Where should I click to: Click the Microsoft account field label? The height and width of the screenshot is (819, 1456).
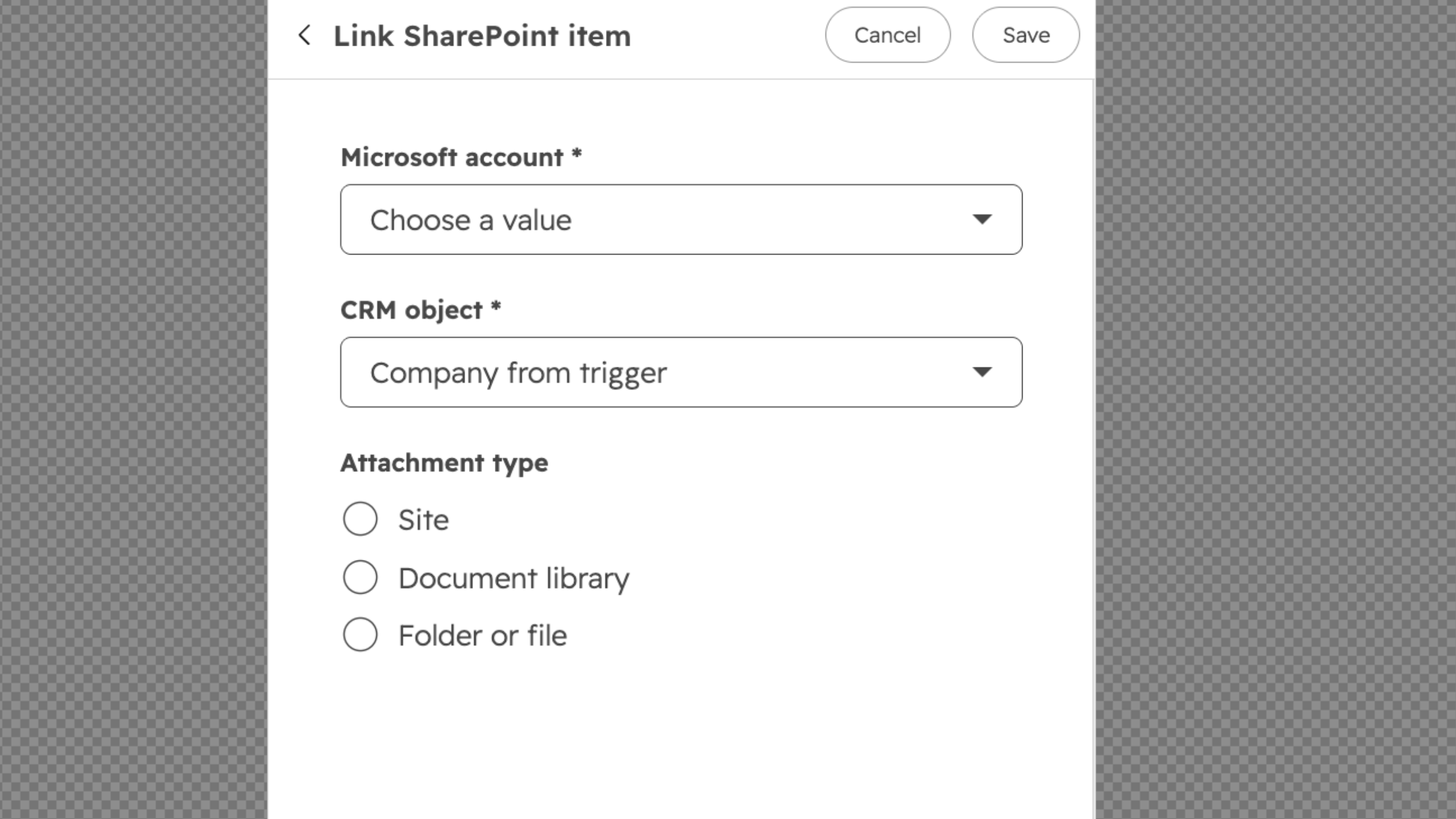[461, 157]
